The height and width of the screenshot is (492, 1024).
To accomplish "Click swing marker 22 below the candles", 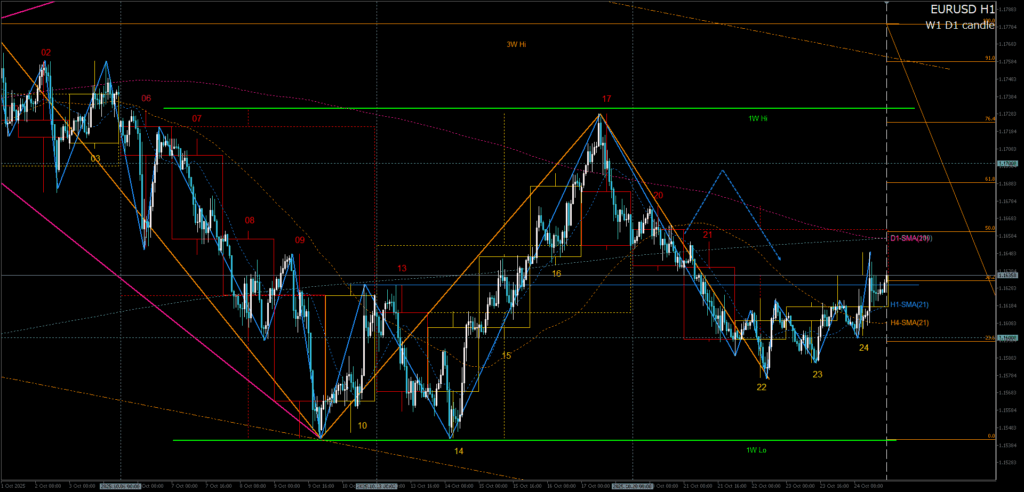I will [x=761, y=386].
